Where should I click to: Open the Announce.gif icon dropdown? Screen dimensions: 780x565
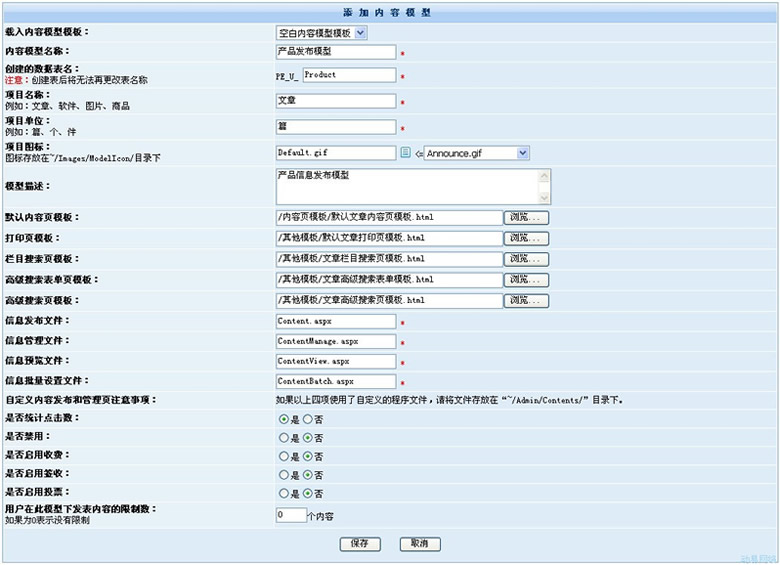pos(477,153)
